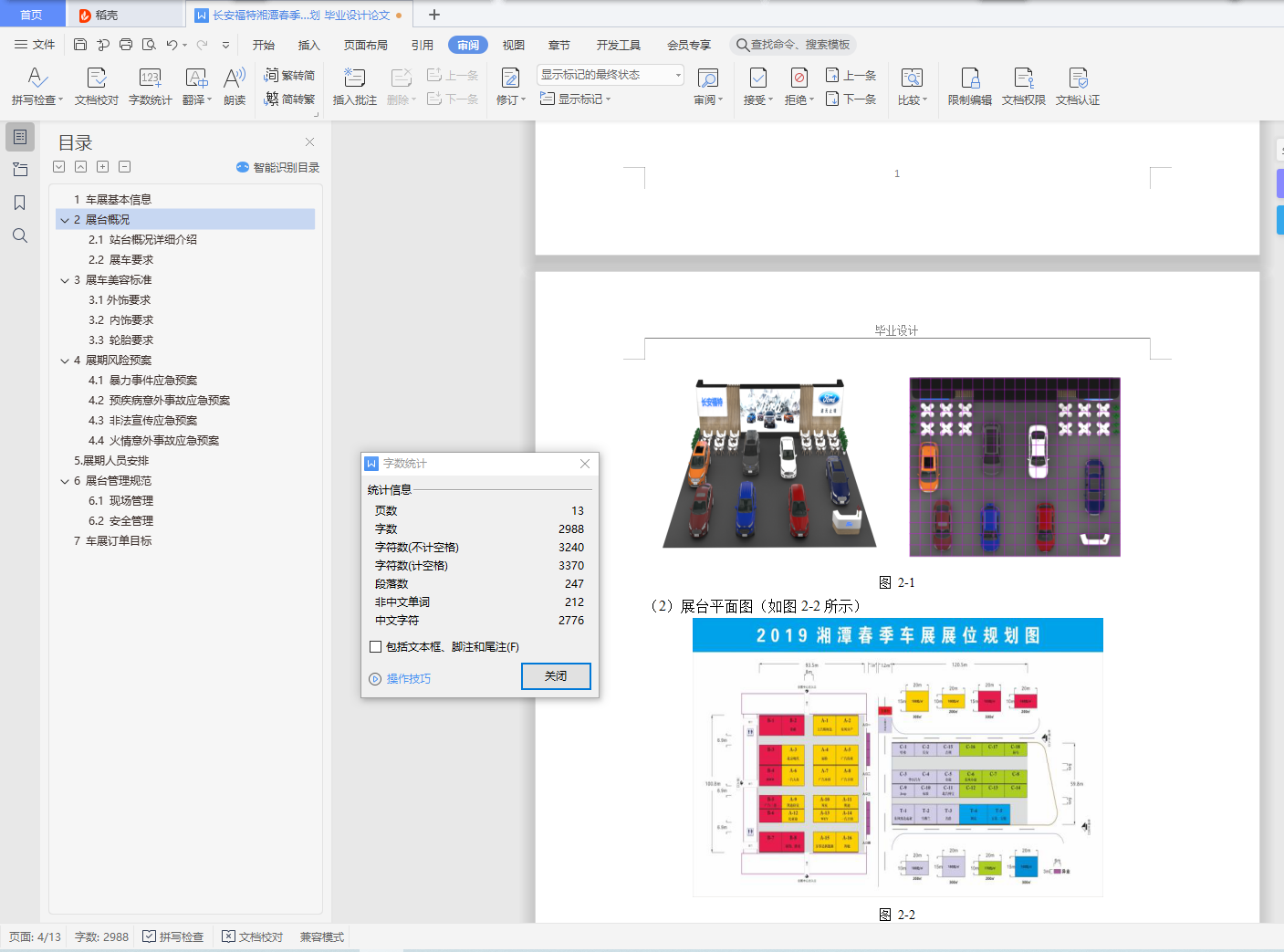The image size is (1284, 952).
Task: Click the 拒绝 reject change icon
Action: pos(799,78)
